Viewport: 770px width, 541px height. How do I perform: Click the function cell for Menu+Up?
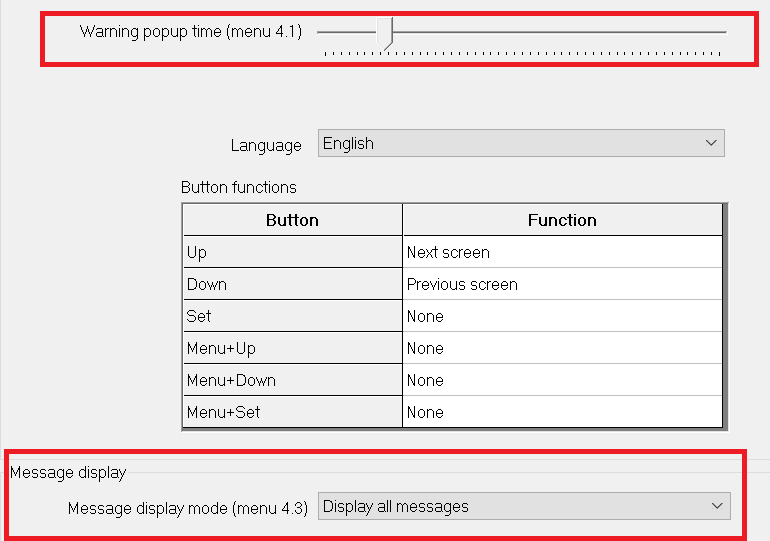pyautogui.click(x=562, y=348)
